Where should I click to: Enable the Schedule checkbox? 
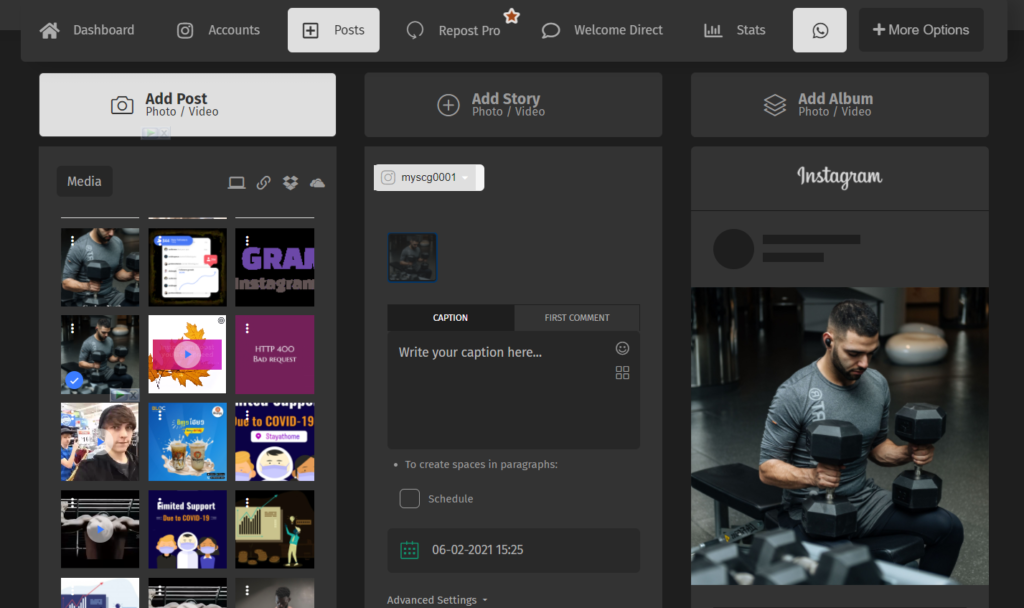409,498
